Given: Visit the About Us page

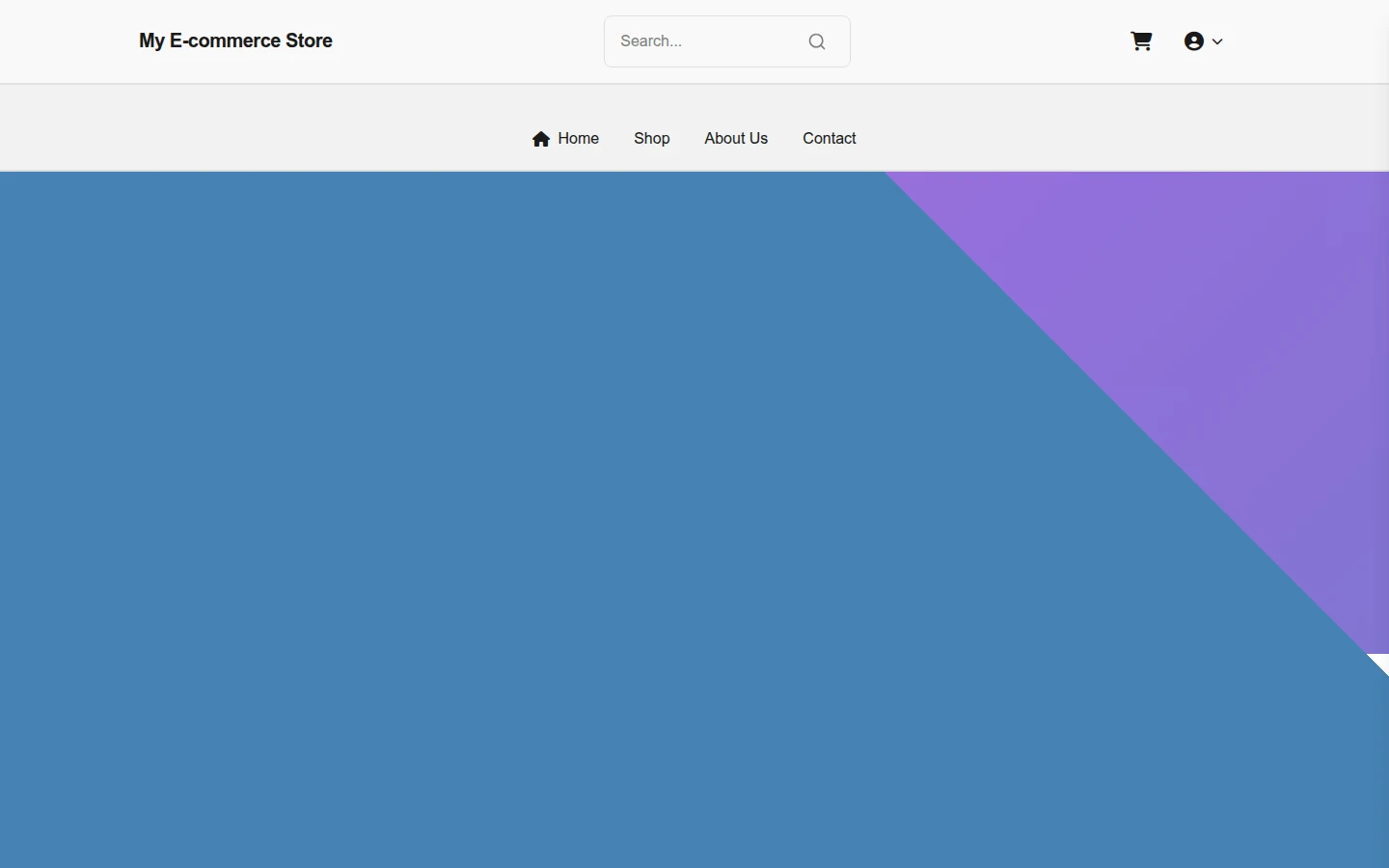Looking at the screenshot, I should pyautogui.click(x=736, y=139).
